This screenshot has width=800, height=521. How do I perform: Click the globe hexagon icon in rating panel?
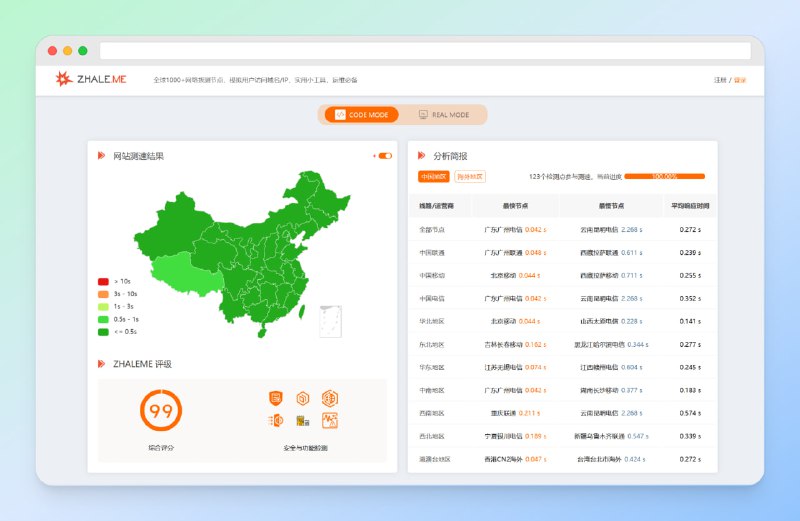point(328,398)
